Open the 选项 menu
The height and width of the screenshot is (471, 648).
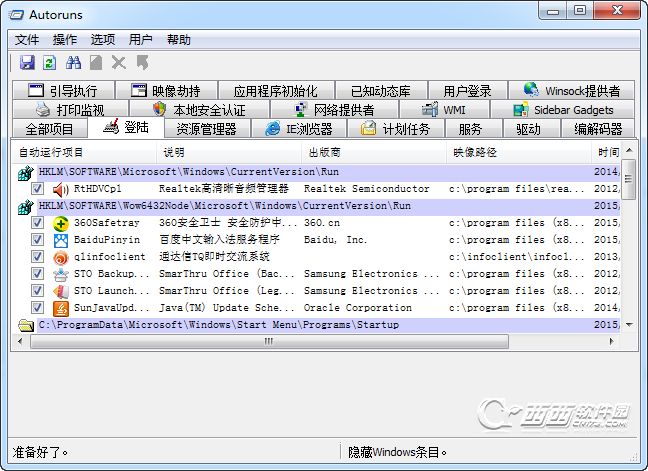point(103,40)
